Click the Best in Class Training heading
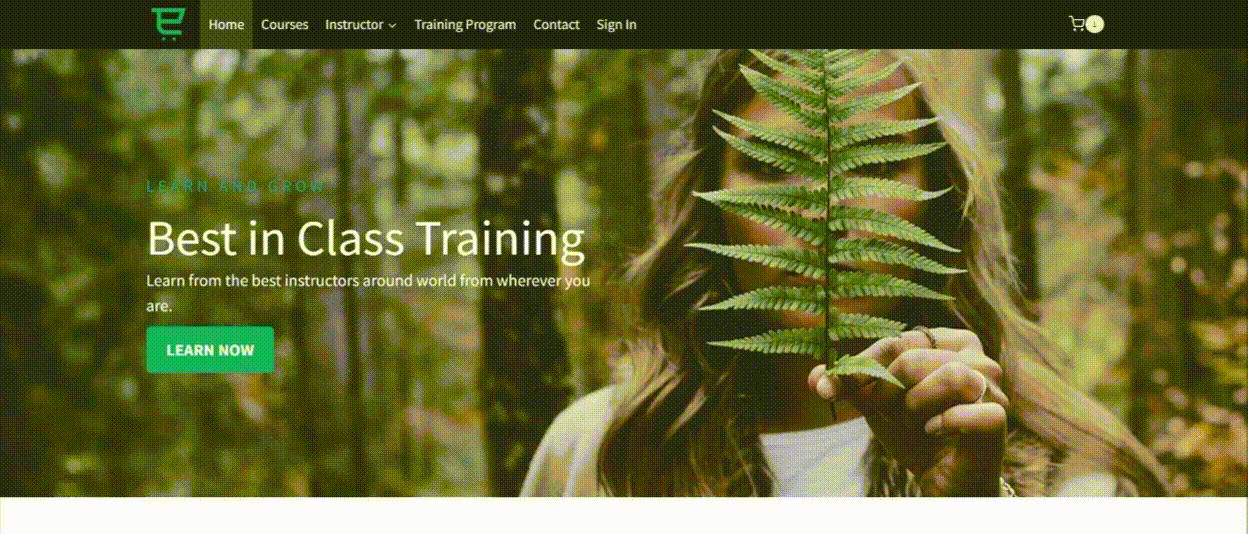The width and height of the screenshot is (1248, 534). [366, 238]
